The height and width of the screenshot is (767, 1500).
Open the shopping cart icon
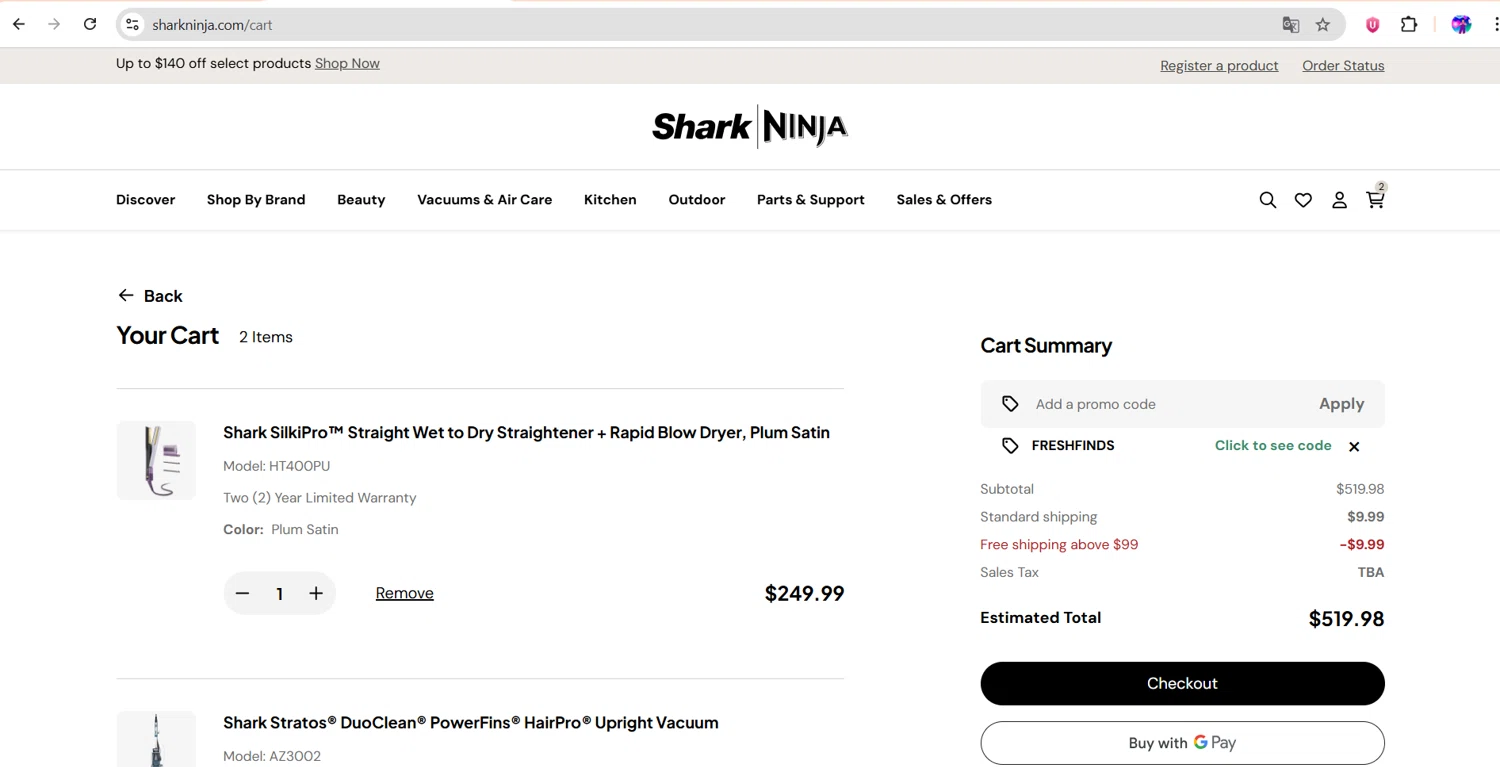[x=1375, y=200]
